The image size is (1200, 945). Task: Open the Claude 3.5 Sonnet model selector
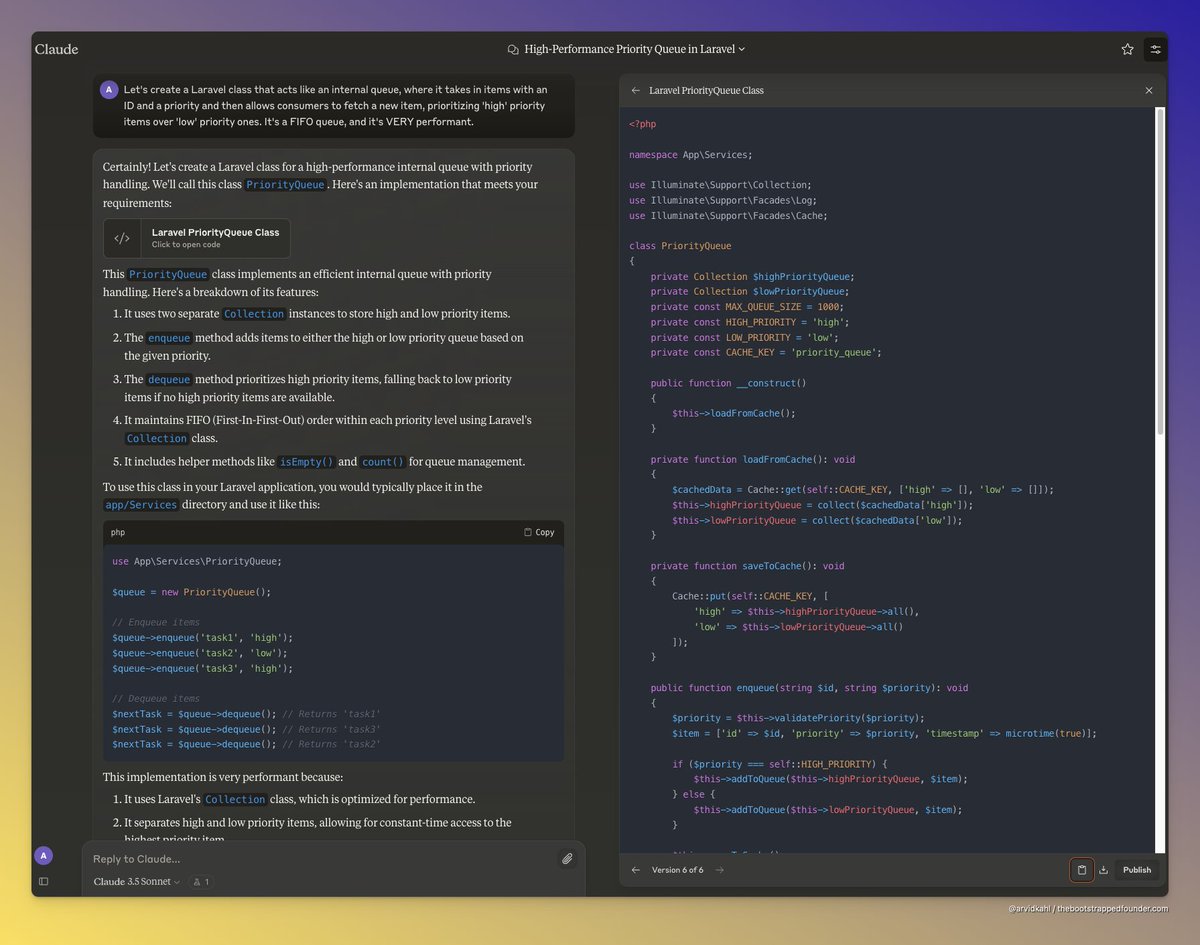(137, 882)
